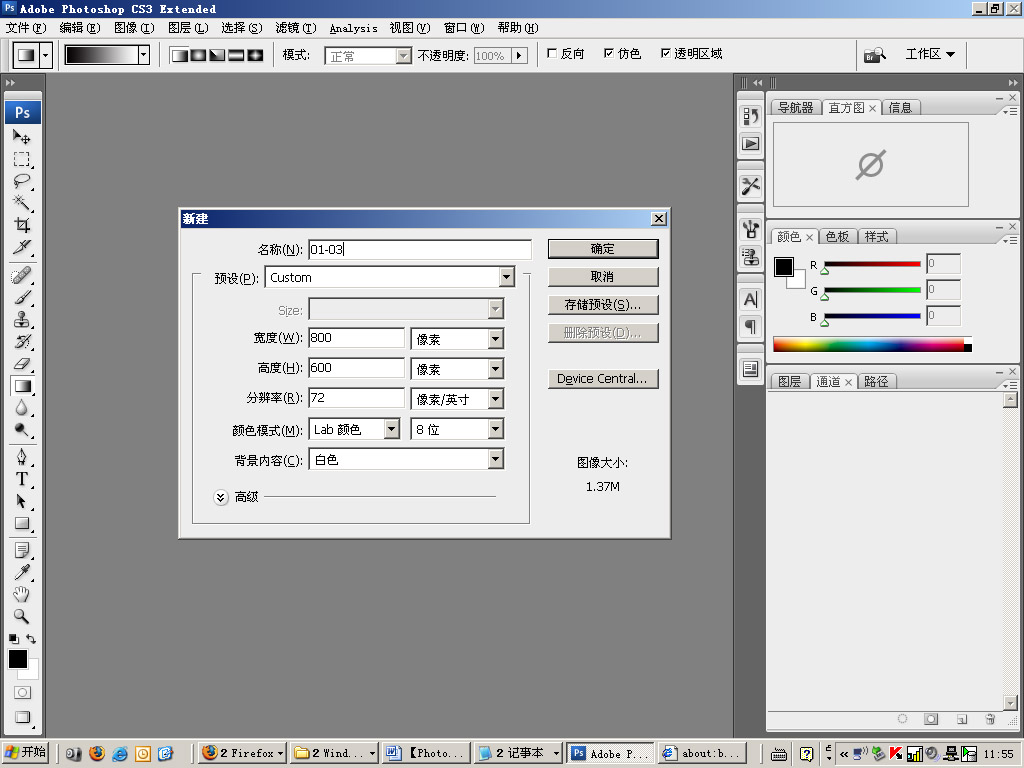Open the 文件 menu
Image resolution: width=1024 pixels, height=768 pixels.
(26, 28)
